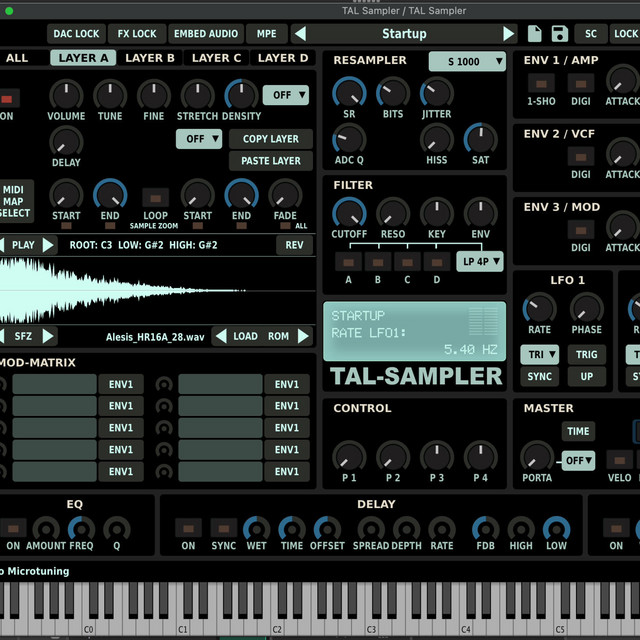Click the SAT knob
Screen dimensions: 640x640
coord(480,139)
